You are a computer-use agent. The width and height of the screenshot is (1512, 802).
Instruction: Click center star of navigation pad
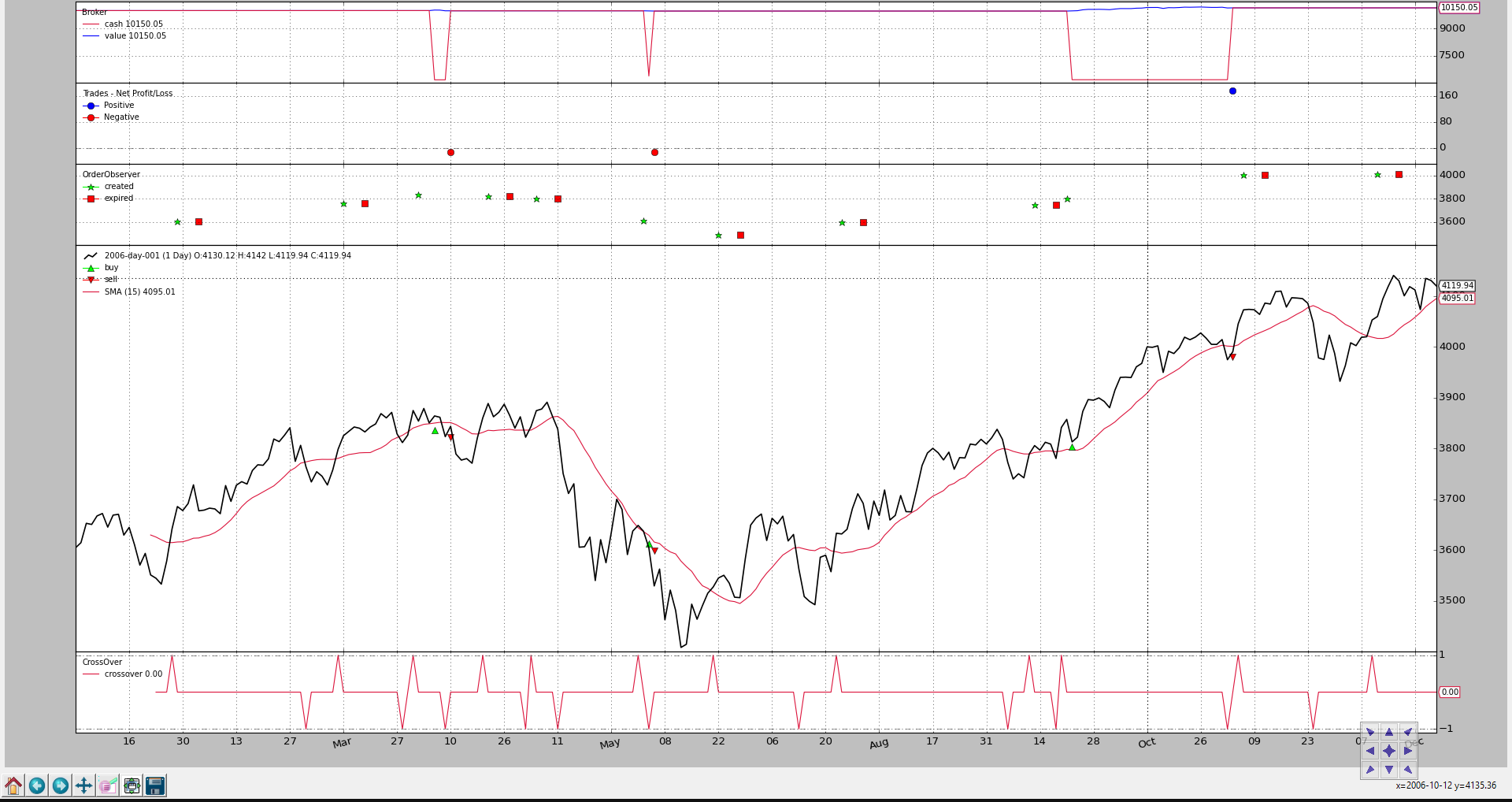(x=1389, y=751)
